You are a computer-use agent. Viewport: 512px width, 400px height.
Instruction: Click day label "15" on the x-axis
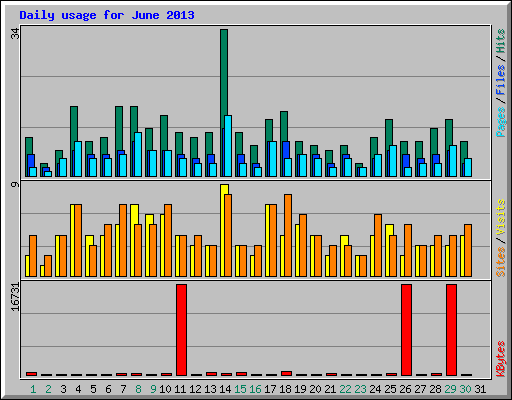[x=240, y=389]
